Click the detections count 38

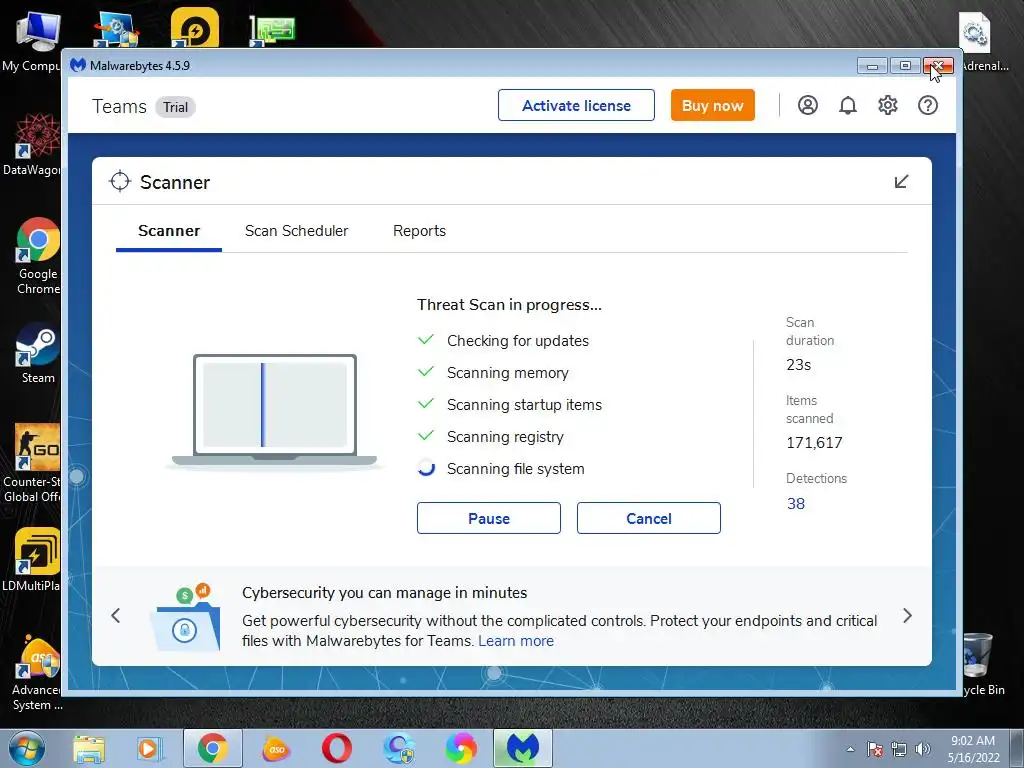[795, 504]
